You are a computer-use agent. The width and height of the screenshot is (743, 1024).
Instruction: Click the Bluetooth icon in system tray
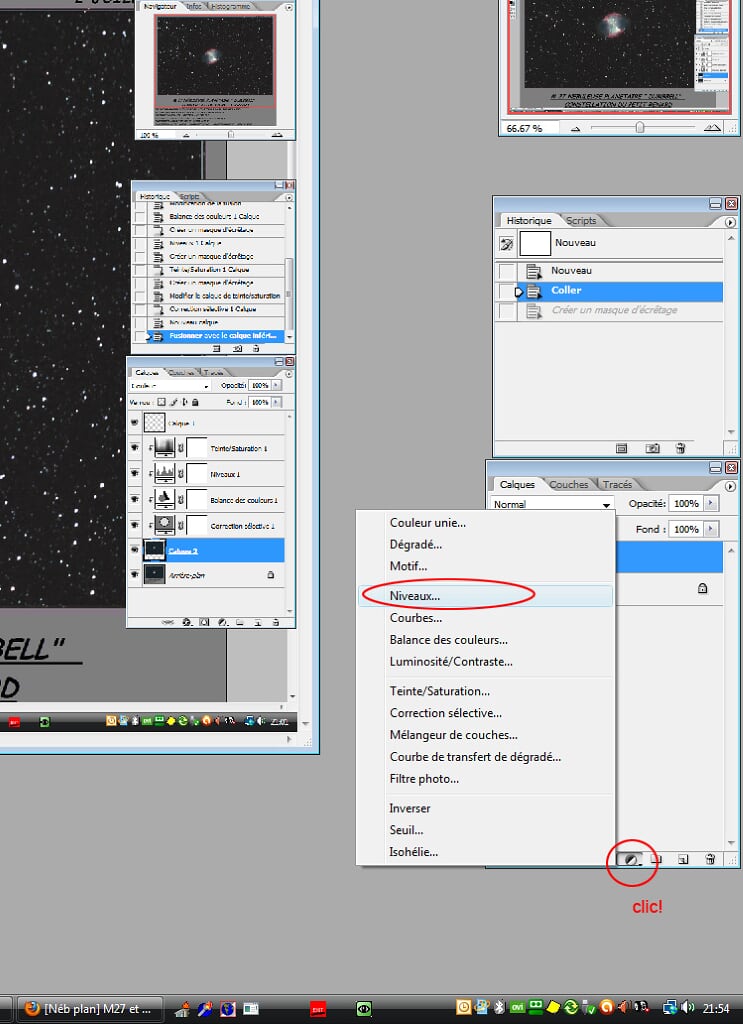coord(500,1007)
